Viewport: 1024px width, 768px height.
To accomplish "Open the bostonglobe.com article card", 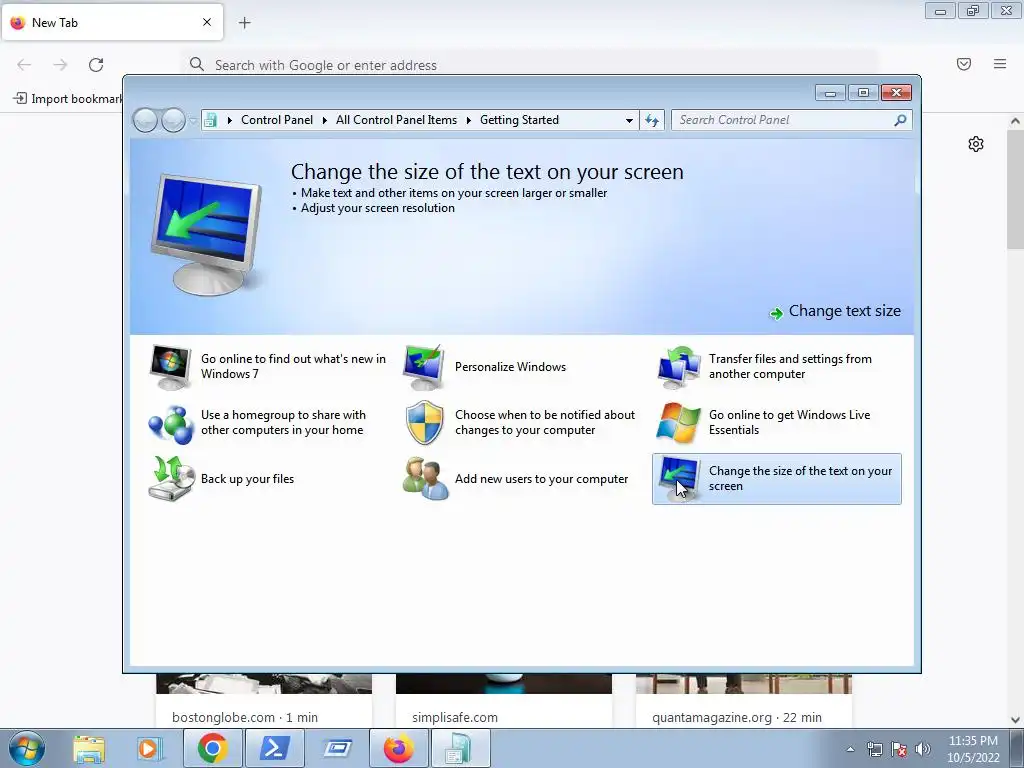I will pyautogui.click(x=264, y=701).
